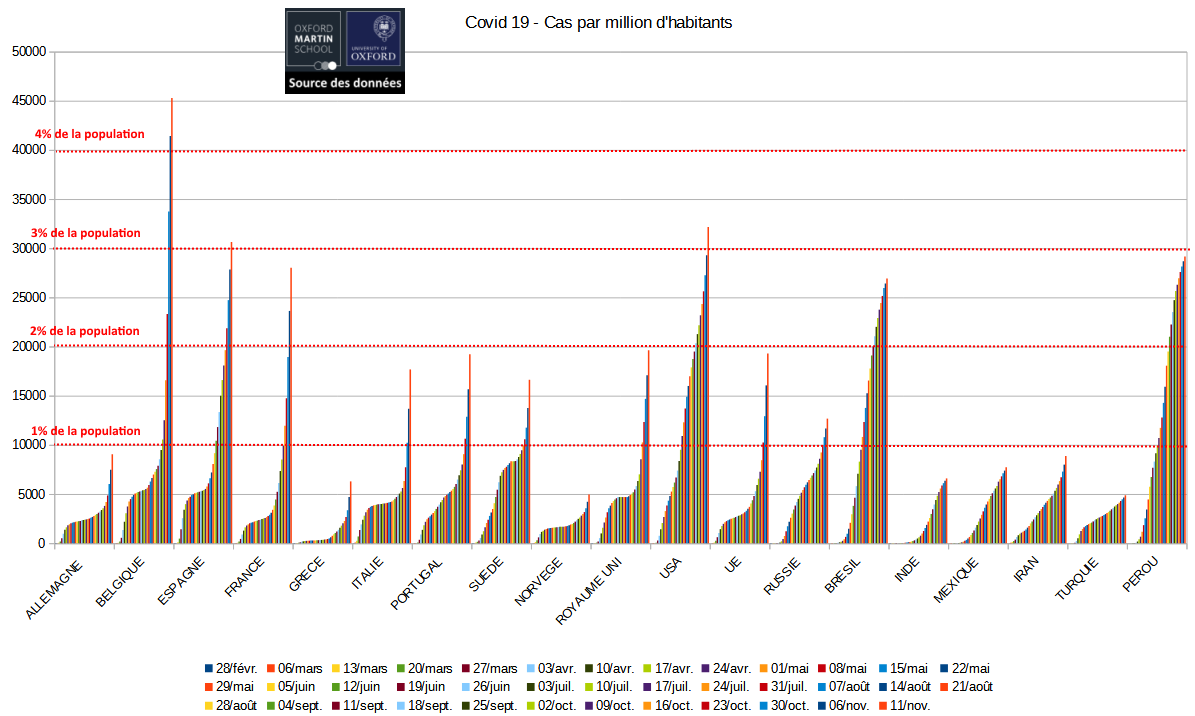The image size is (1195, 716).
Task: Click the "4% de la population" threshold label
Action: tap(90, 134)
